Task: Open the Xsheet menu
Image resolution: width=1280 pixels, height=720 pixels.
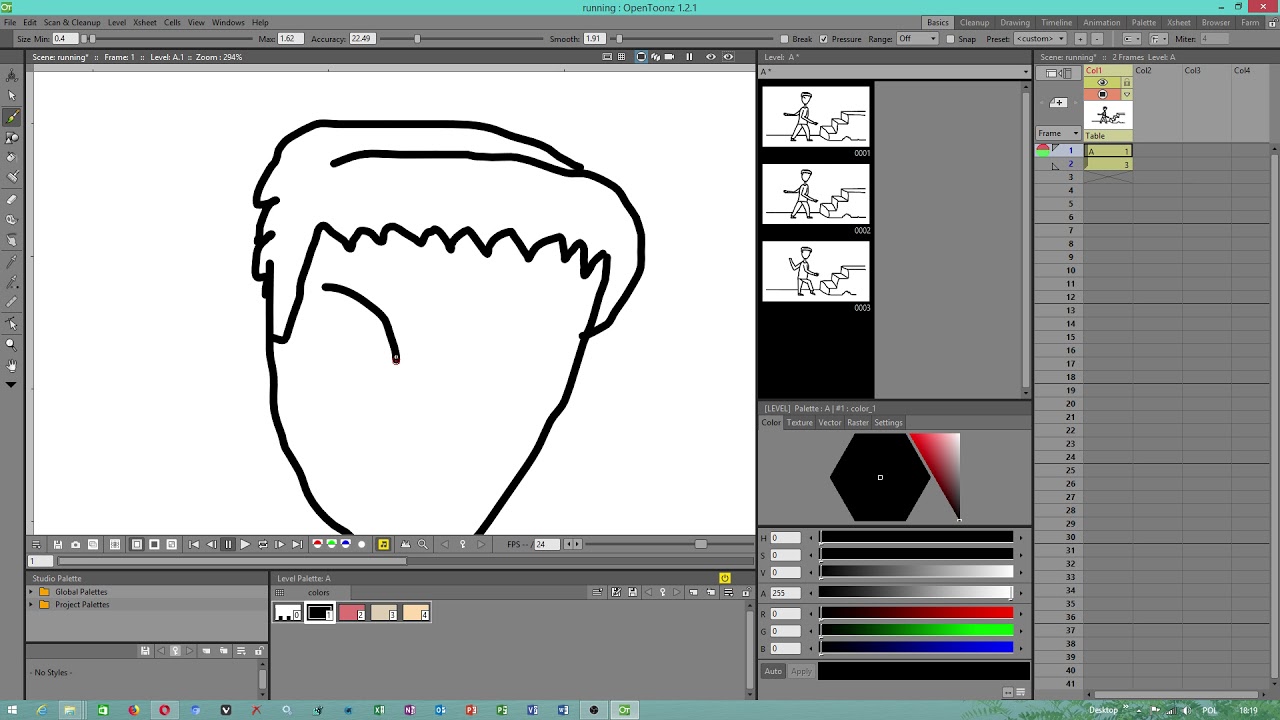Action: coord(145,22)
